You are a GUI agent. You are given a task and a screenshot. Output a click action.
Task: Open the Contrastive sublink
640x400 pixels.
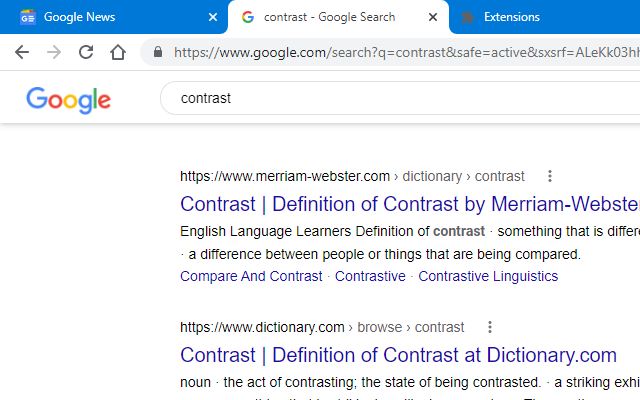[370, 276]
